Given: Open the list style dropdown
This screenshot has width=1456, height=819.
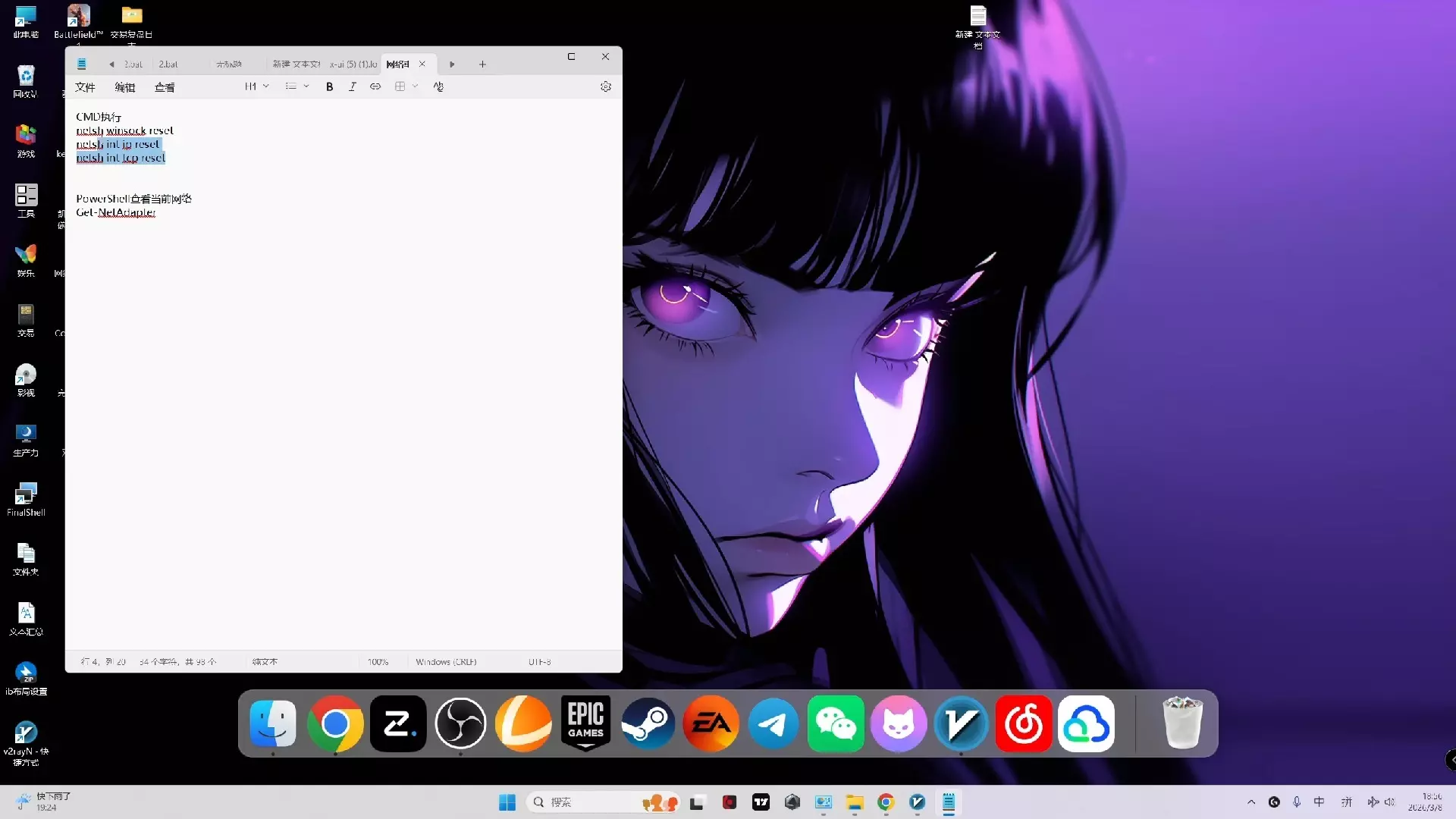Looking at the screenshot, I should tap(297, 86).
